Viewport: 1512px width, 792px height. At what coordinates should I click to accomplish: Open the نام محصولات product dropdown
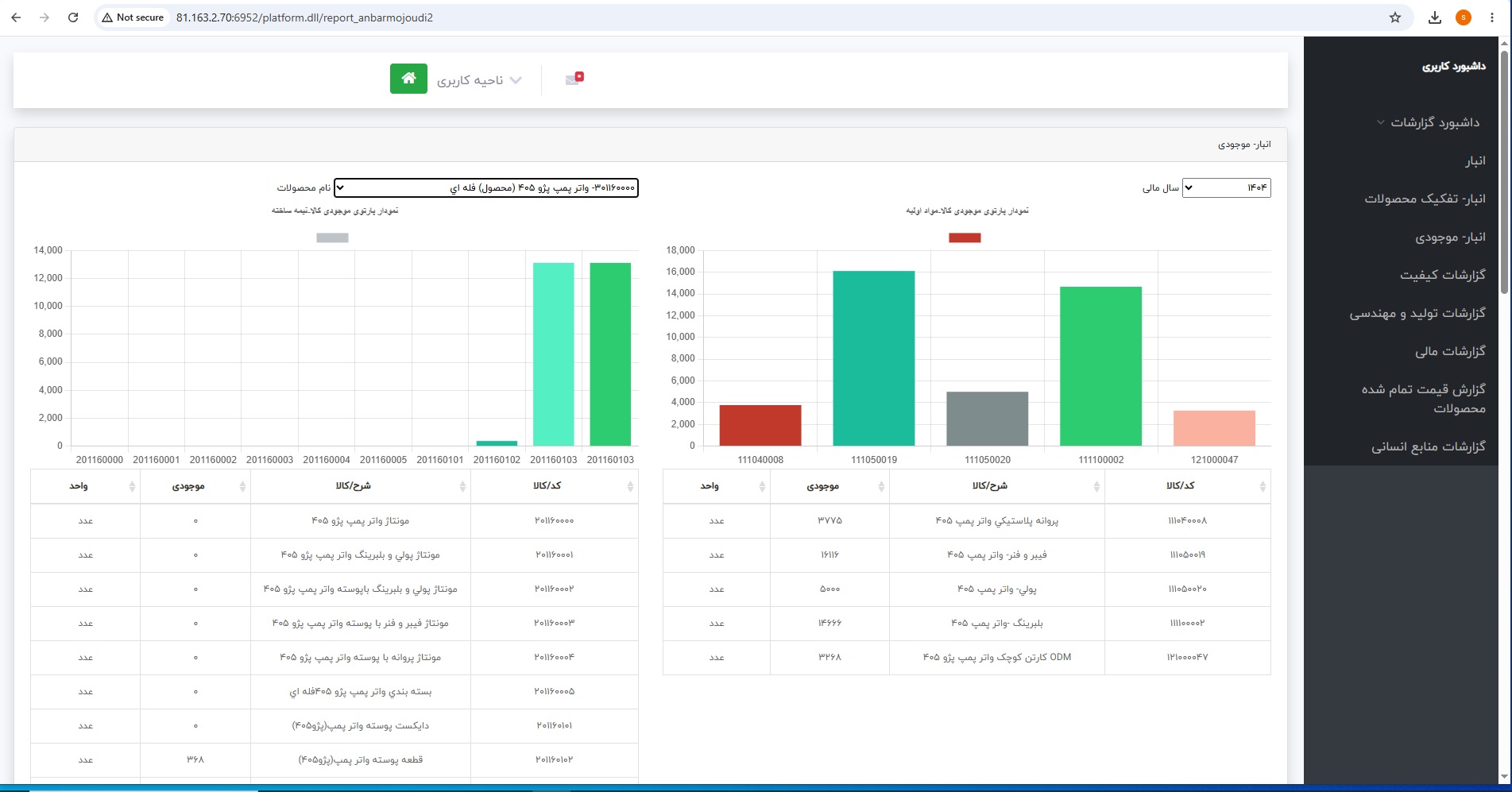point(485,187)
